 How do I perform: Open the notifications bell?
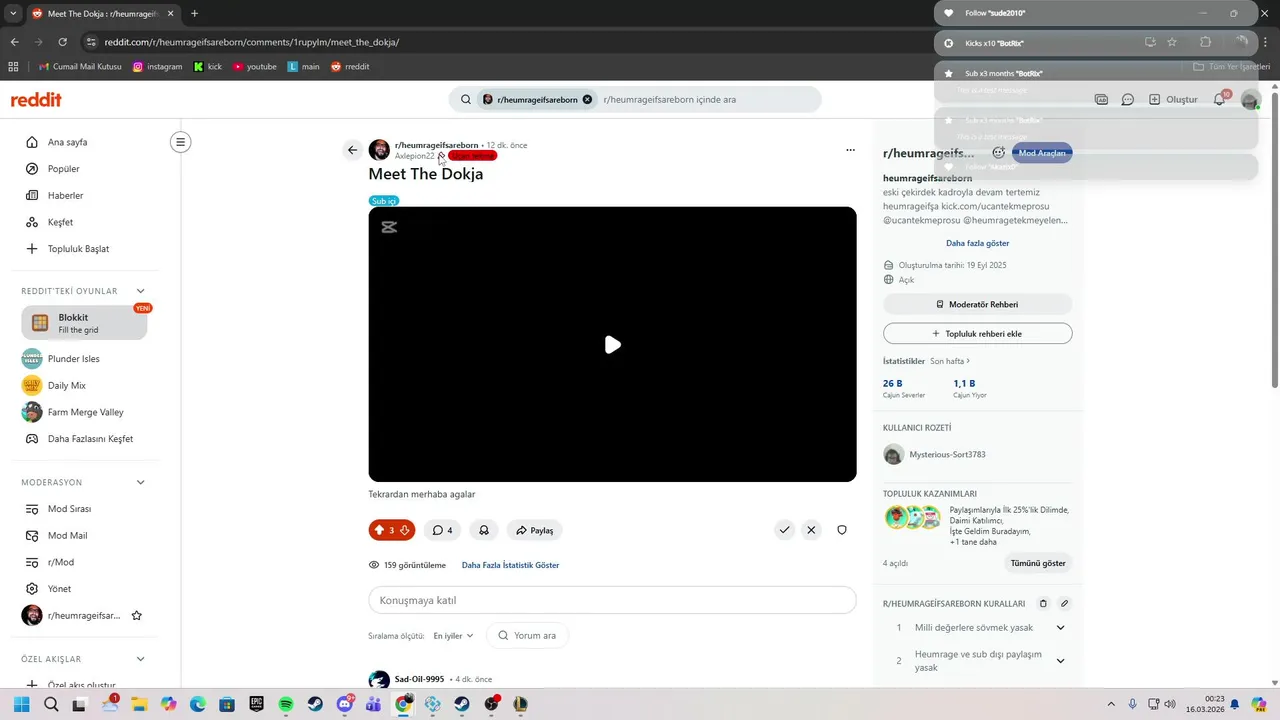[x=1219, y=100]
